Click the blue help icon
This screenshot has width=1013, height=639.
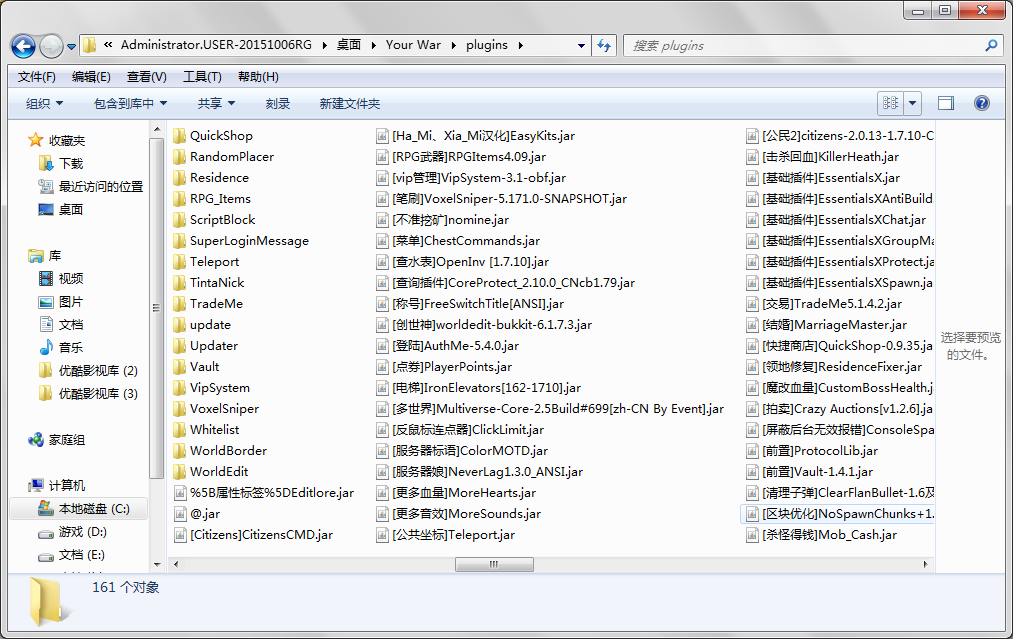981,103
